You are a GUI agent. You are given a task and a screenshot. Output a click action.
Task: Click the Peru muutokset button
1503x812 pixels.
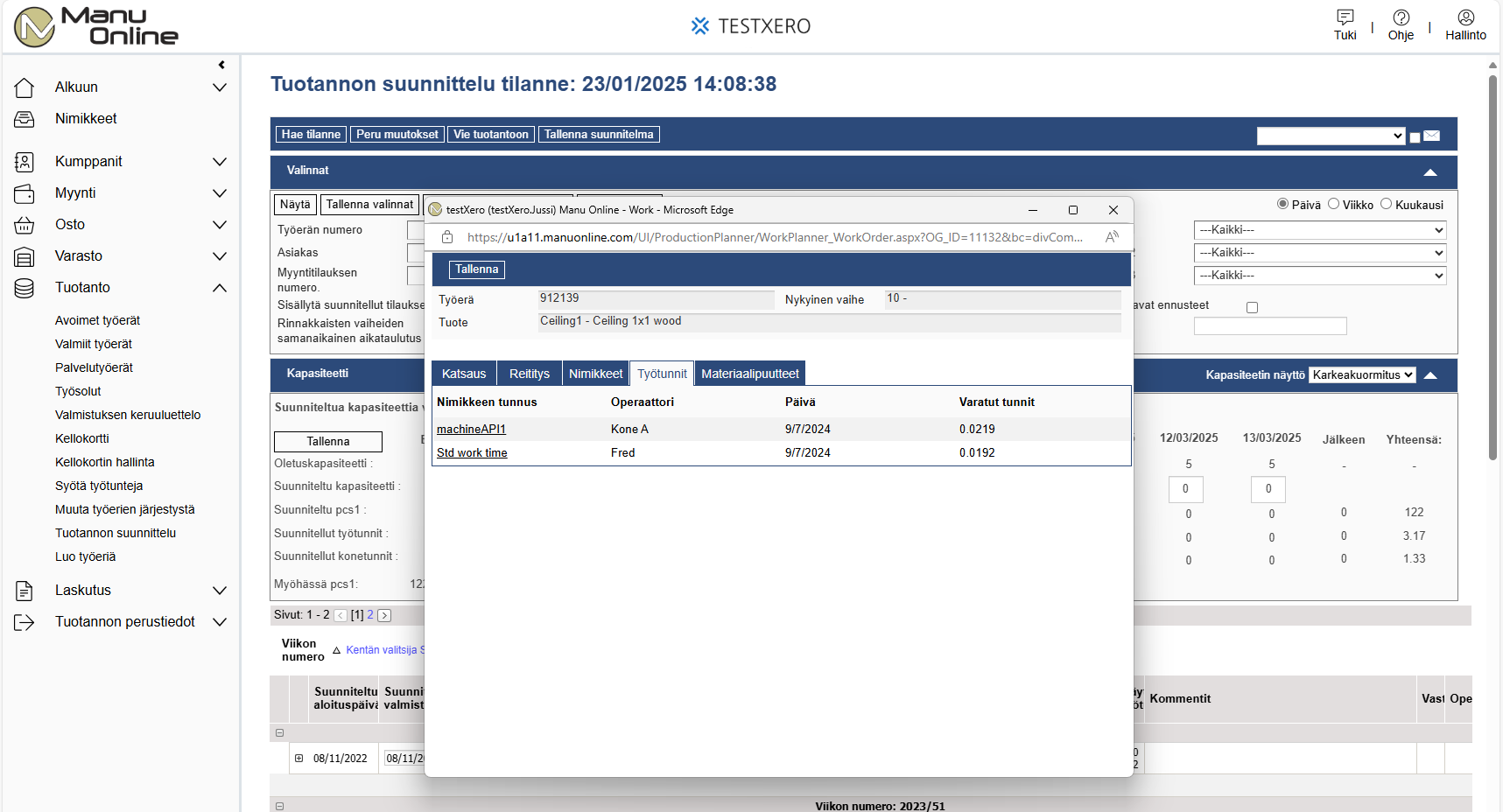click(x=397, y=135)
